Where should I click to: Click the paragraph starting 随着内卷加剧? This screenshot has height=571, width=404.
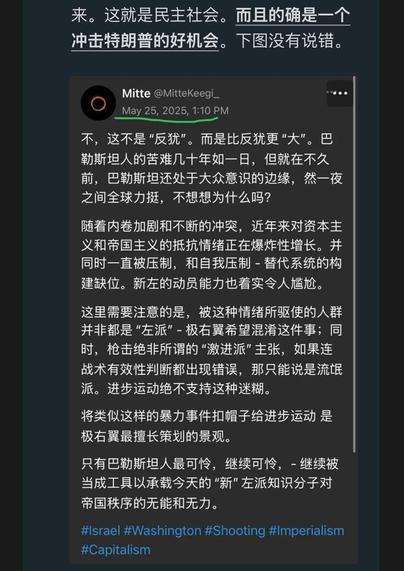[x=211, y=256]
